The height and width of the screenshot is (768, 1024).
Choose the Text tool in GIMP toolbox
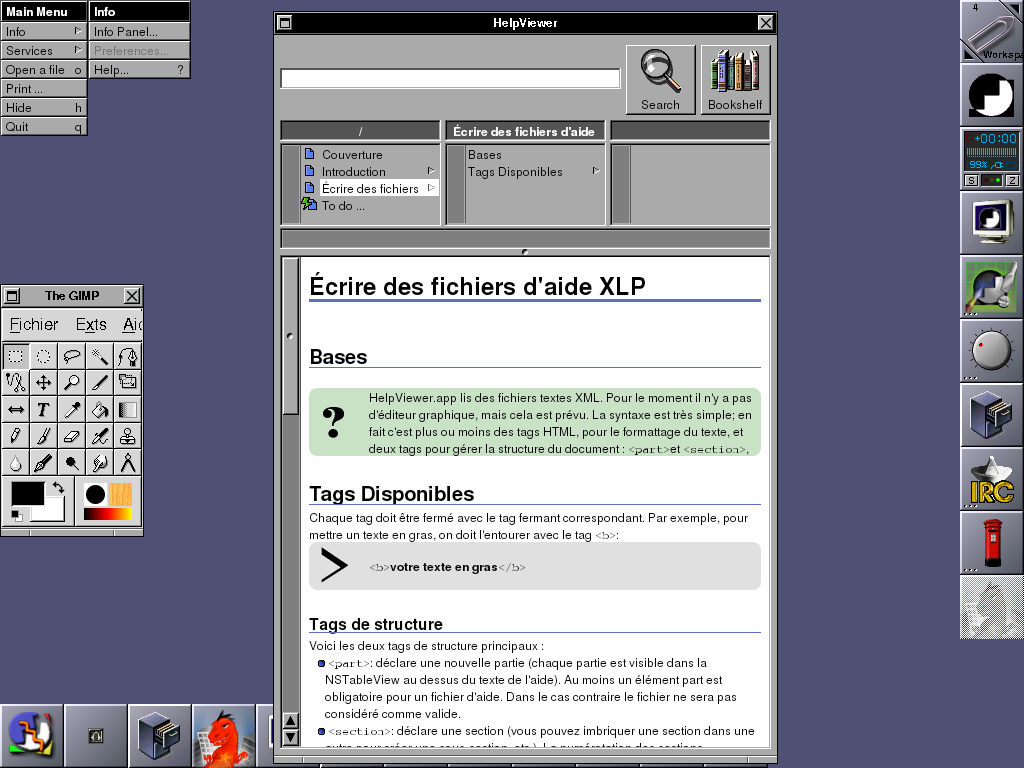pos(44,410)
